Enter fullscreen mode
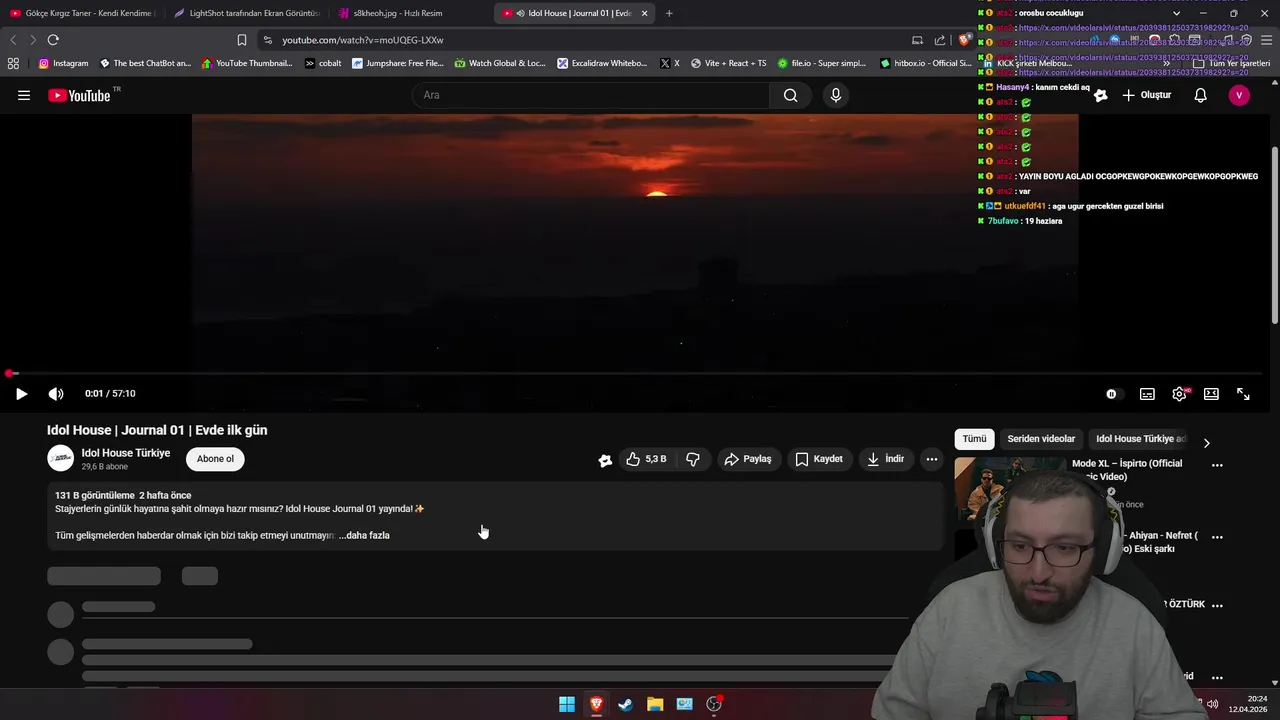 (1243, 394)
